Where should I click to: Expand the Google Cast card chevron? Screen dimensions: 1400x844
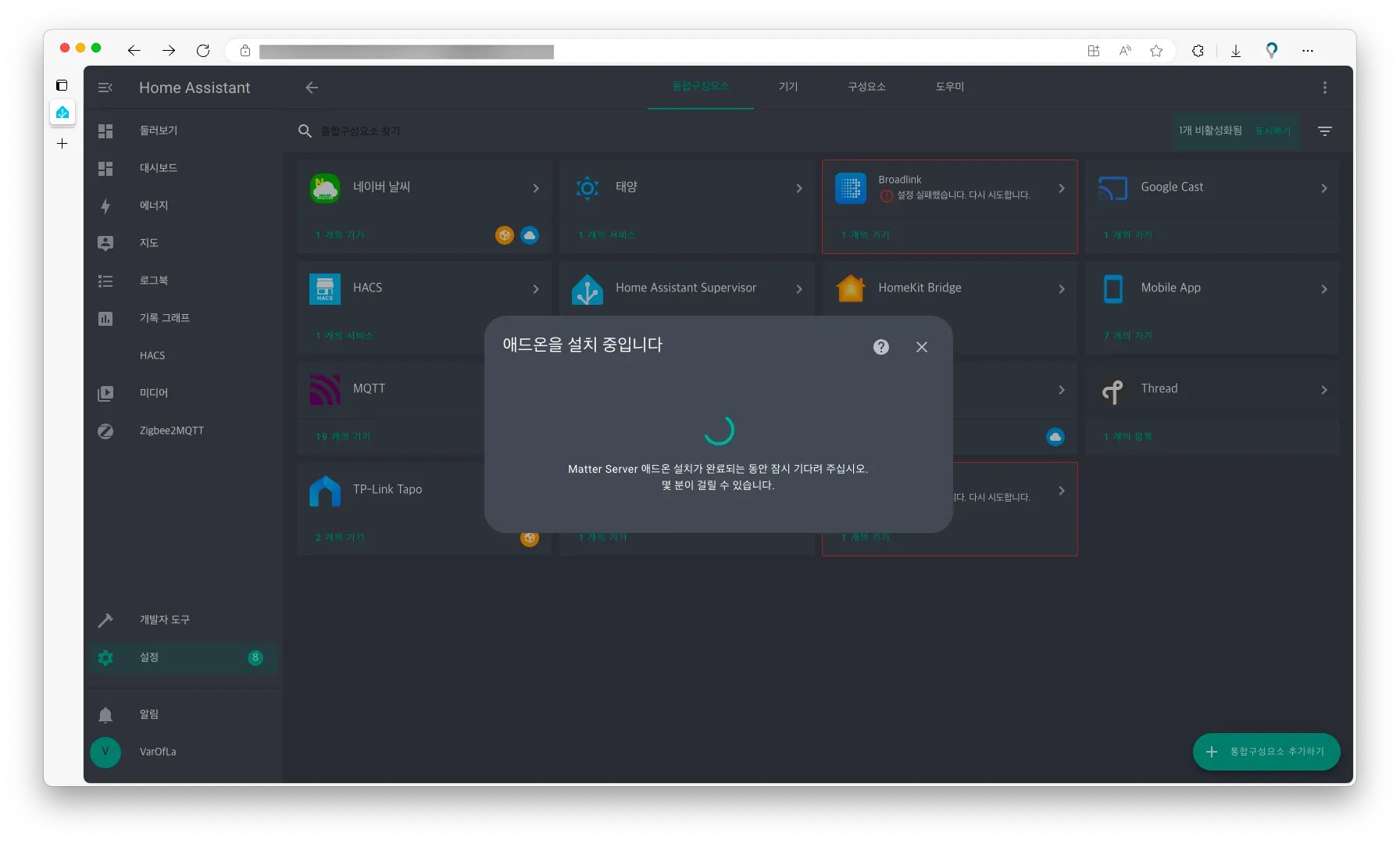coord(1324,188)
